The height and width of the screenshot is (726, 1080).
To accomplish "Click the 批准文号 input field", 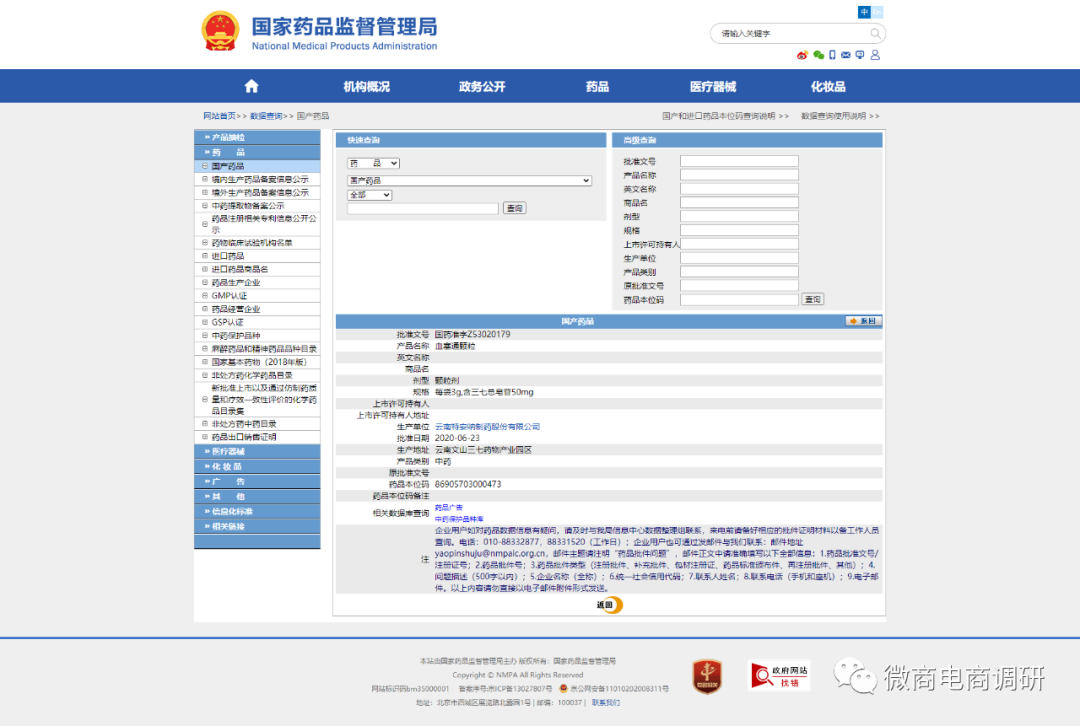I will 739,161.
